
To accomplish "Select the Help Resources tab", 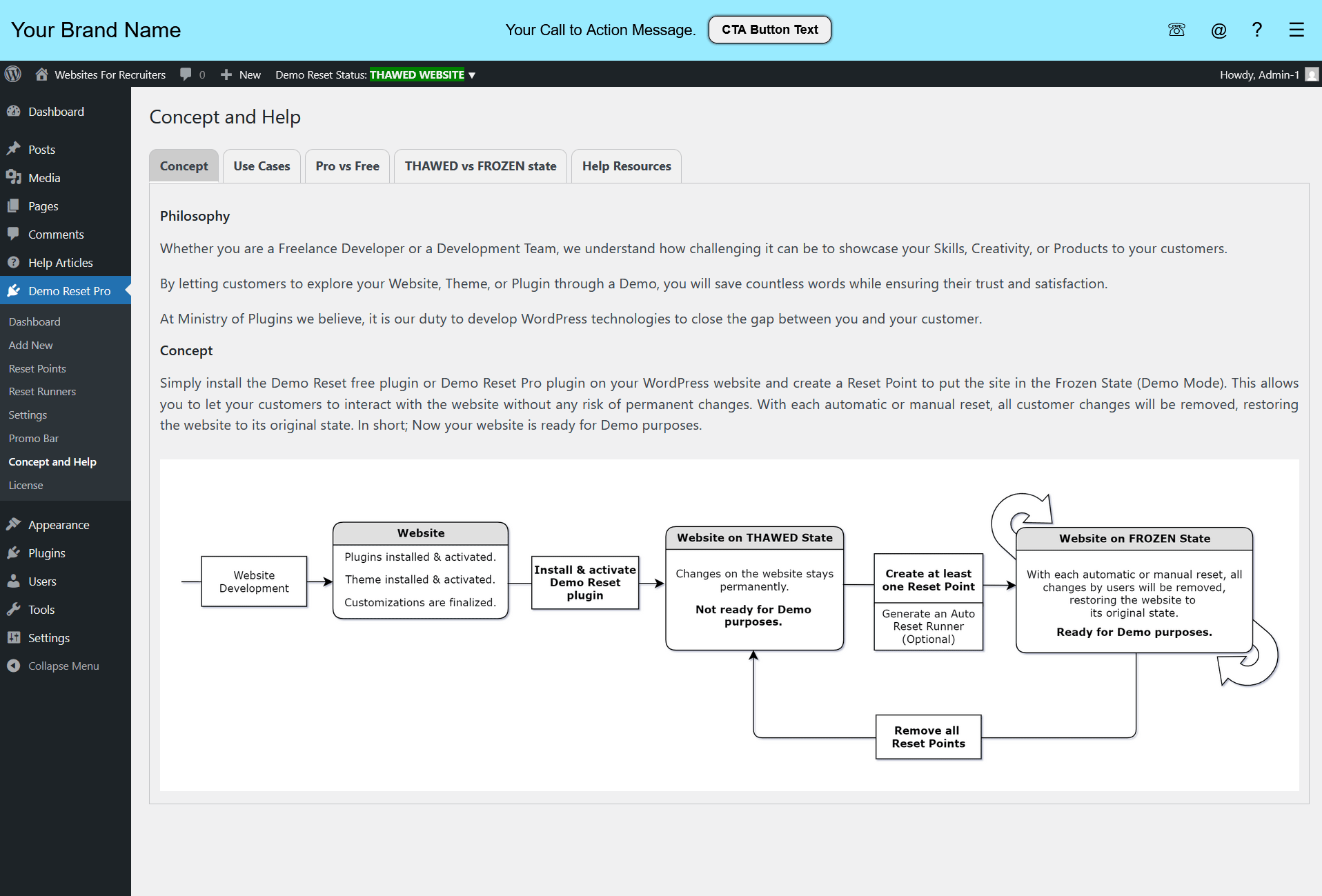I will pos(627,166).
